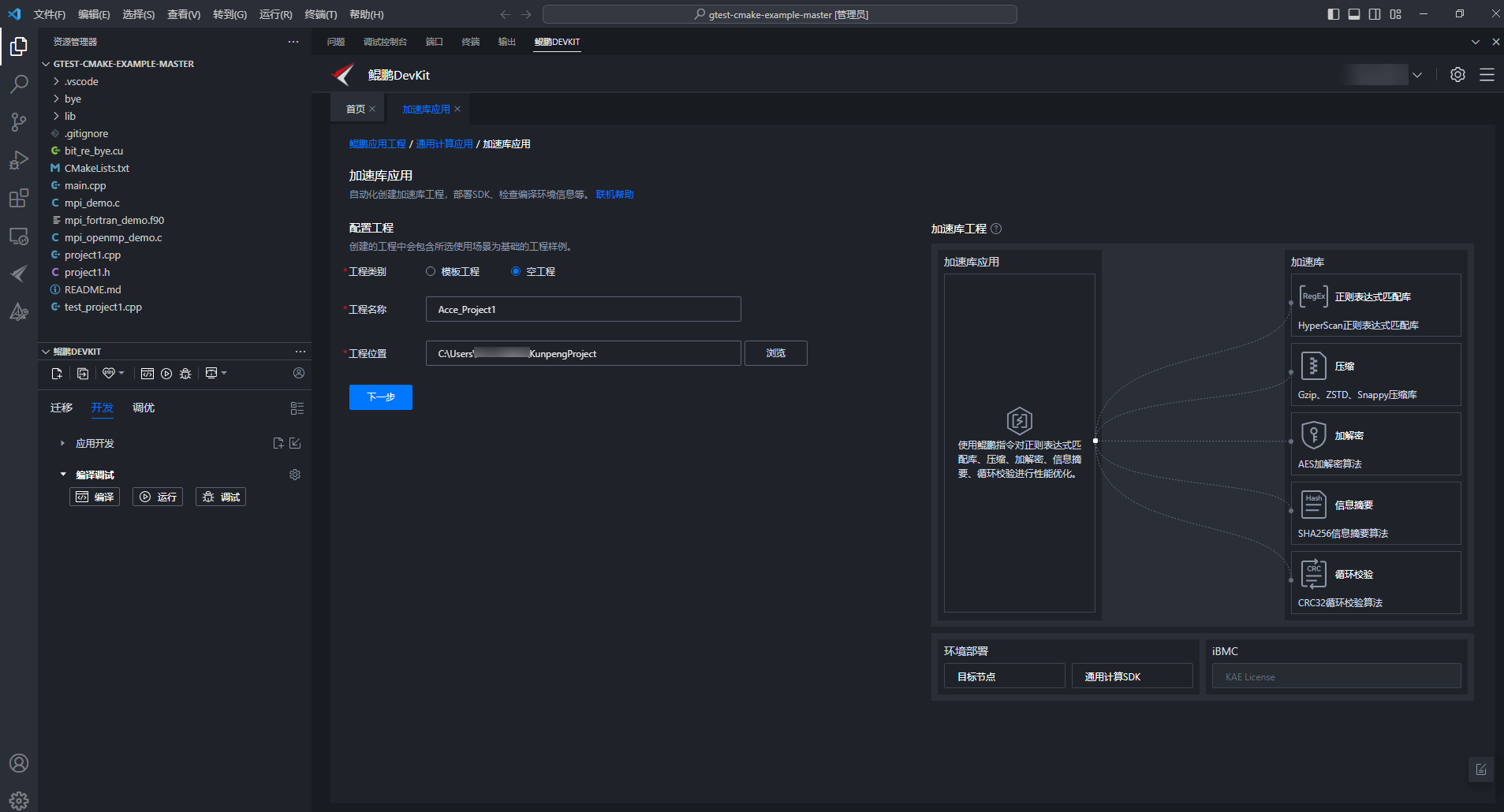Click 运行 button under 编译调试
1504x812 pixels.
click(158, 497)
